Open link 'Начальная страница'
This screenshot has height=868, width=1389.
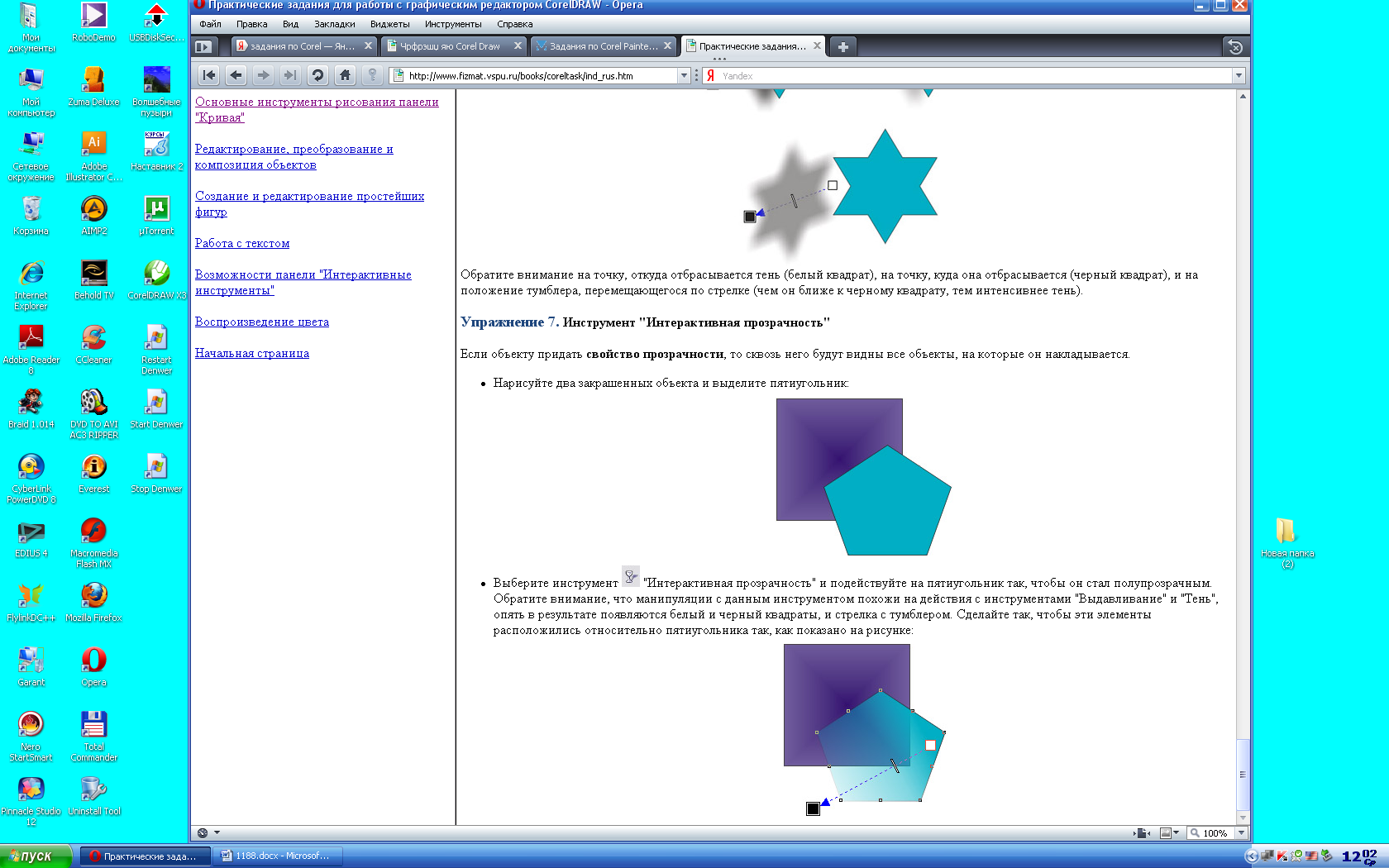(252, 353)
